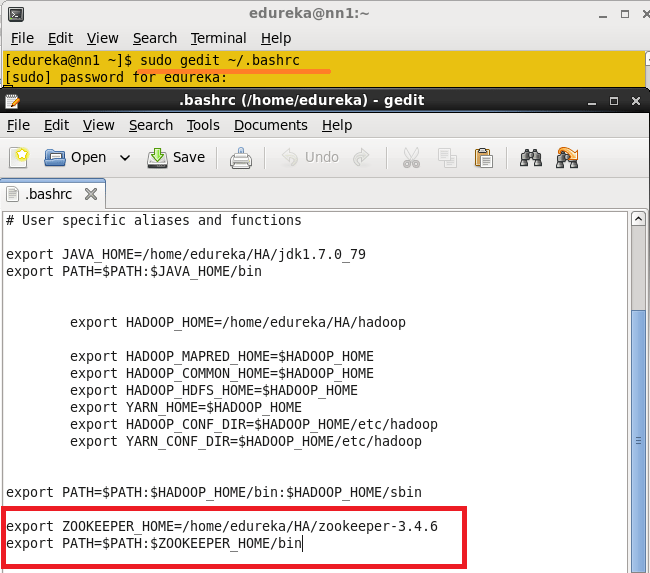Open the gedit Help menu
This screenshot has width=650, height=573.
click(x=337, y=125)
